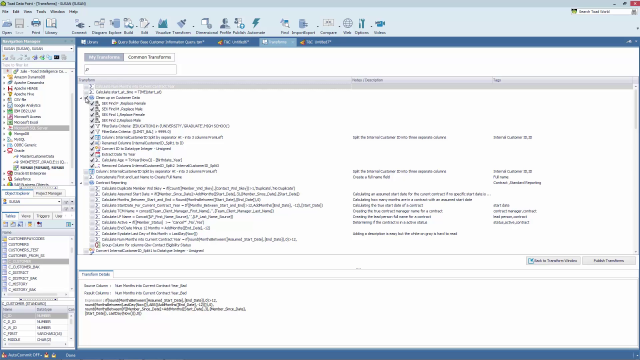Expand the Apache Cassandra connection node
Image resolution: width=640 pixels, height=360 pixels.
pos(4,83)
